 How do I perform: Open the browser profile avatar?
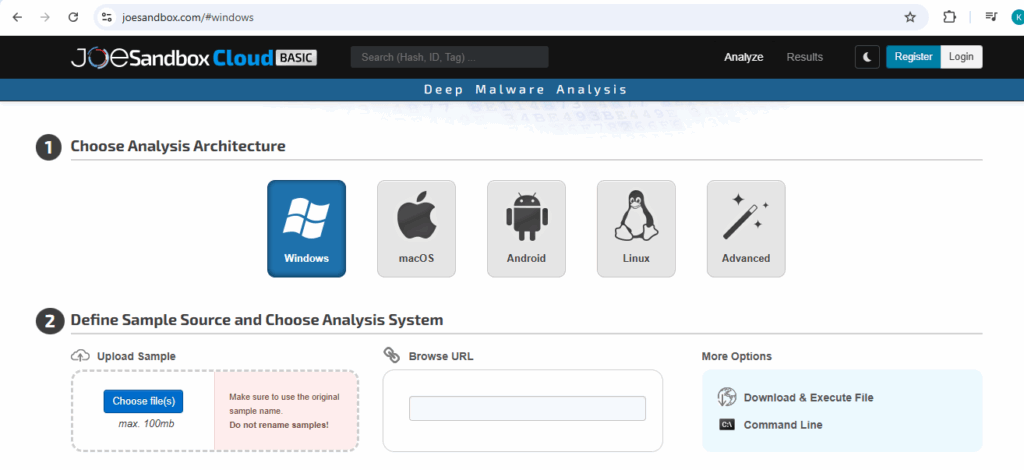[1018, 18]
